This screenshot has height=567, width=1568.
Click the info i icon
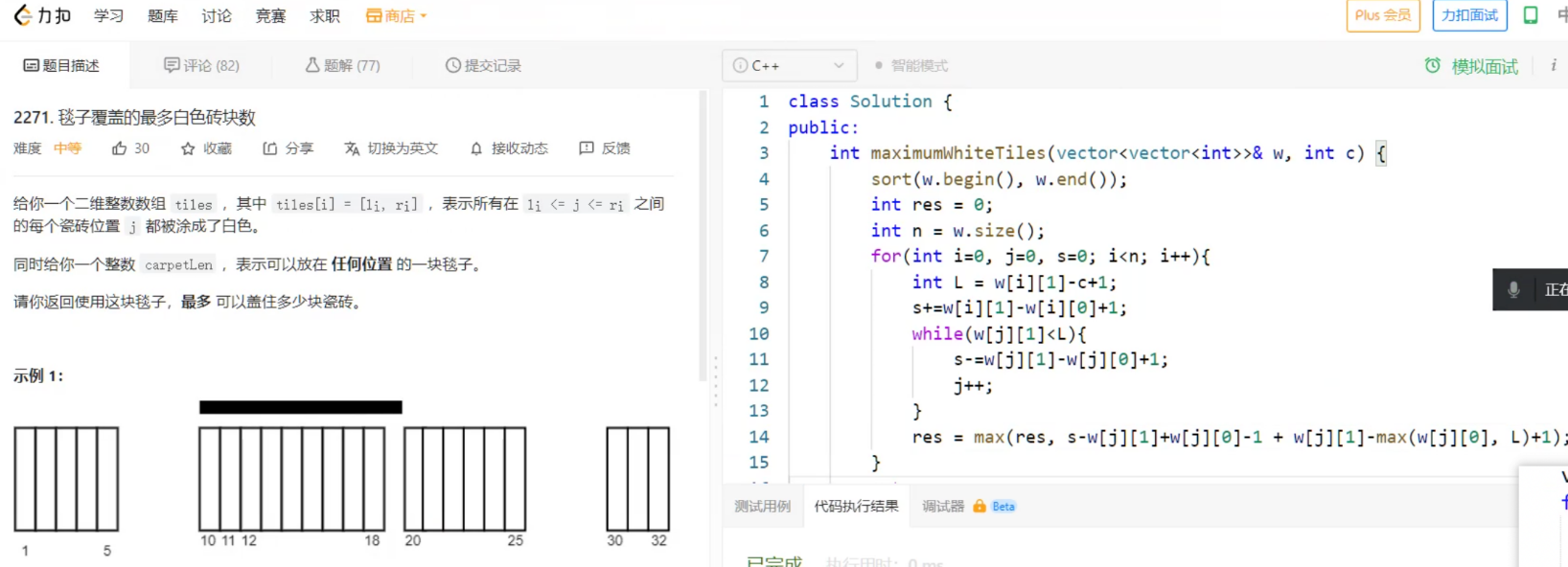(x=1554, y=65)
